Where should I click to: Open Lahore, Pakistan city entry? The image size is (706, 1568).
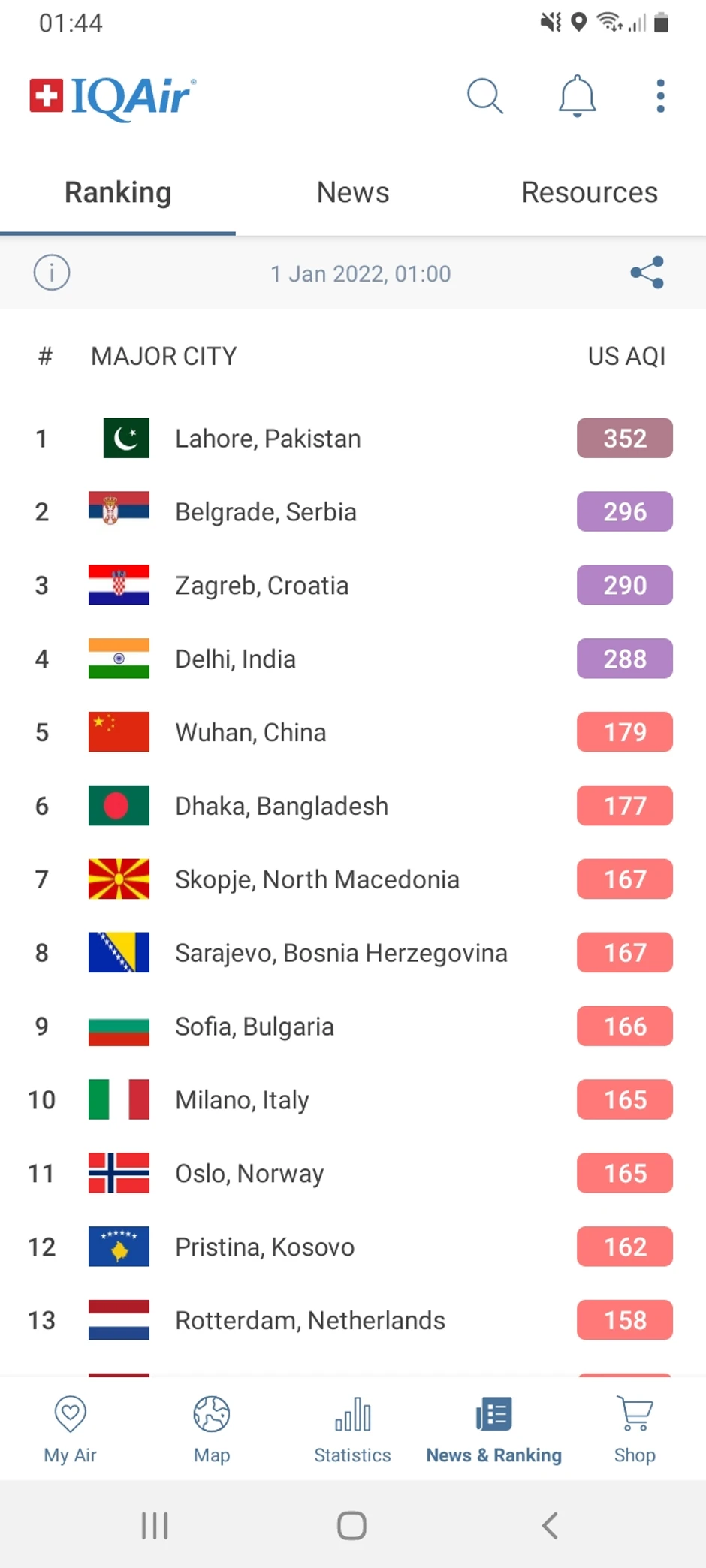[x=268, y=439]
